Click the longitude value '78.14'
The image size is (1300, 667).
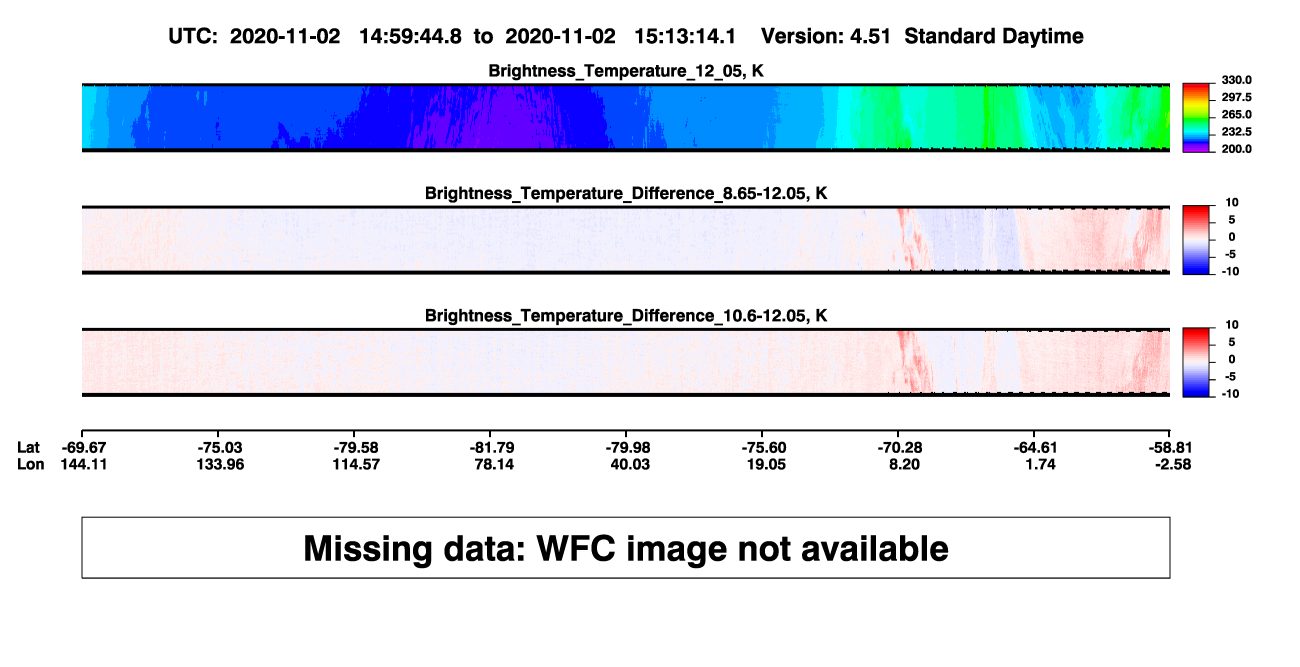[492, 464]
